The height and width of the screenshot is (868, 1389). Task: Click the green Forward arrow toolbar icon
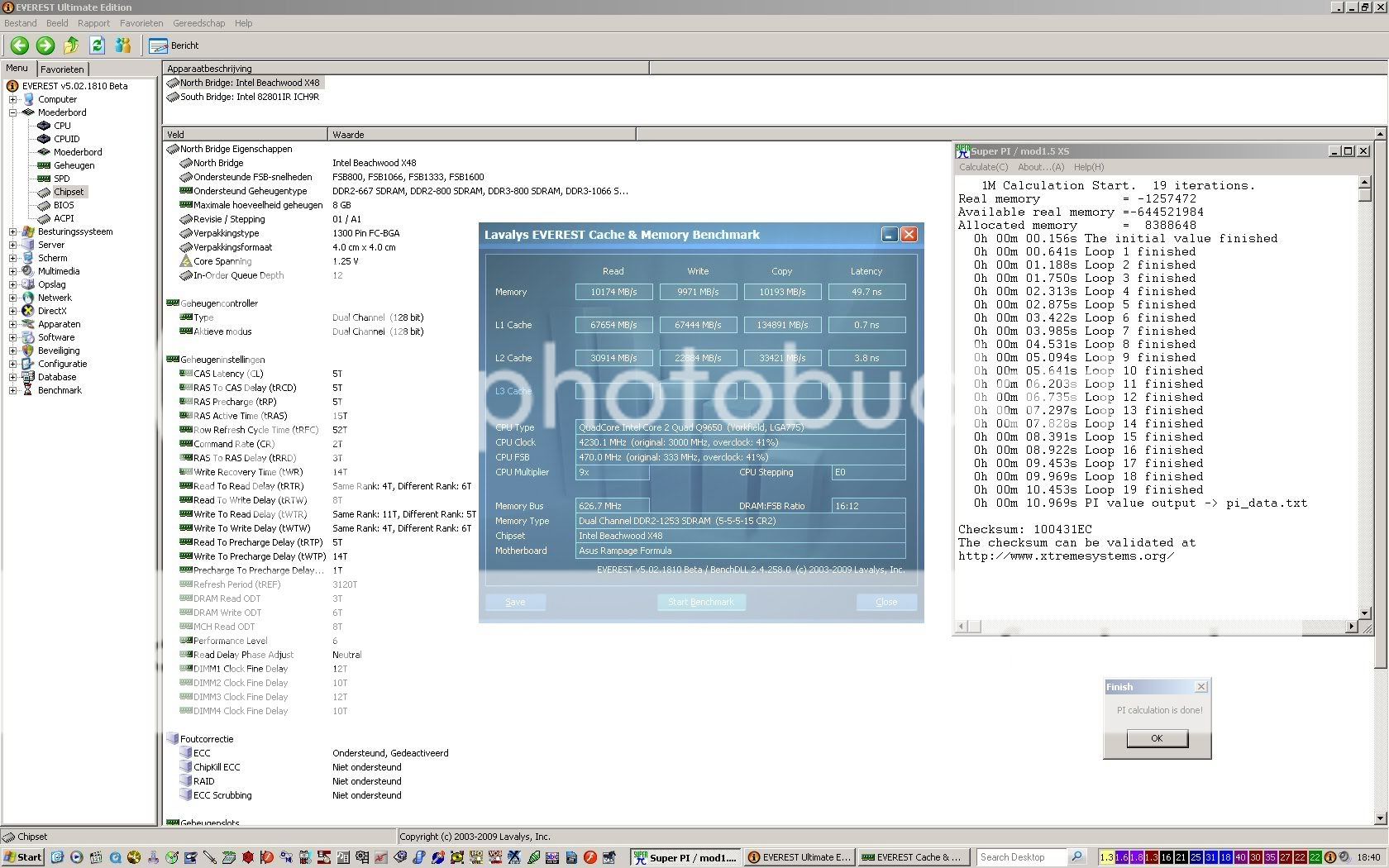[45, 45]
